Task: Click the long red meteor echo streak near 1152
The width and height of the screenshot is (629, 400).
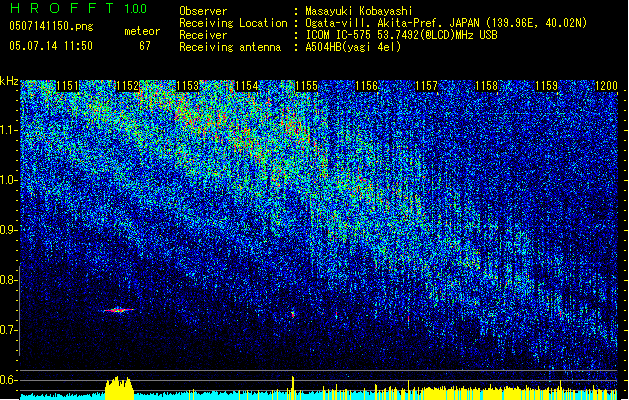Action: point(119,310)
